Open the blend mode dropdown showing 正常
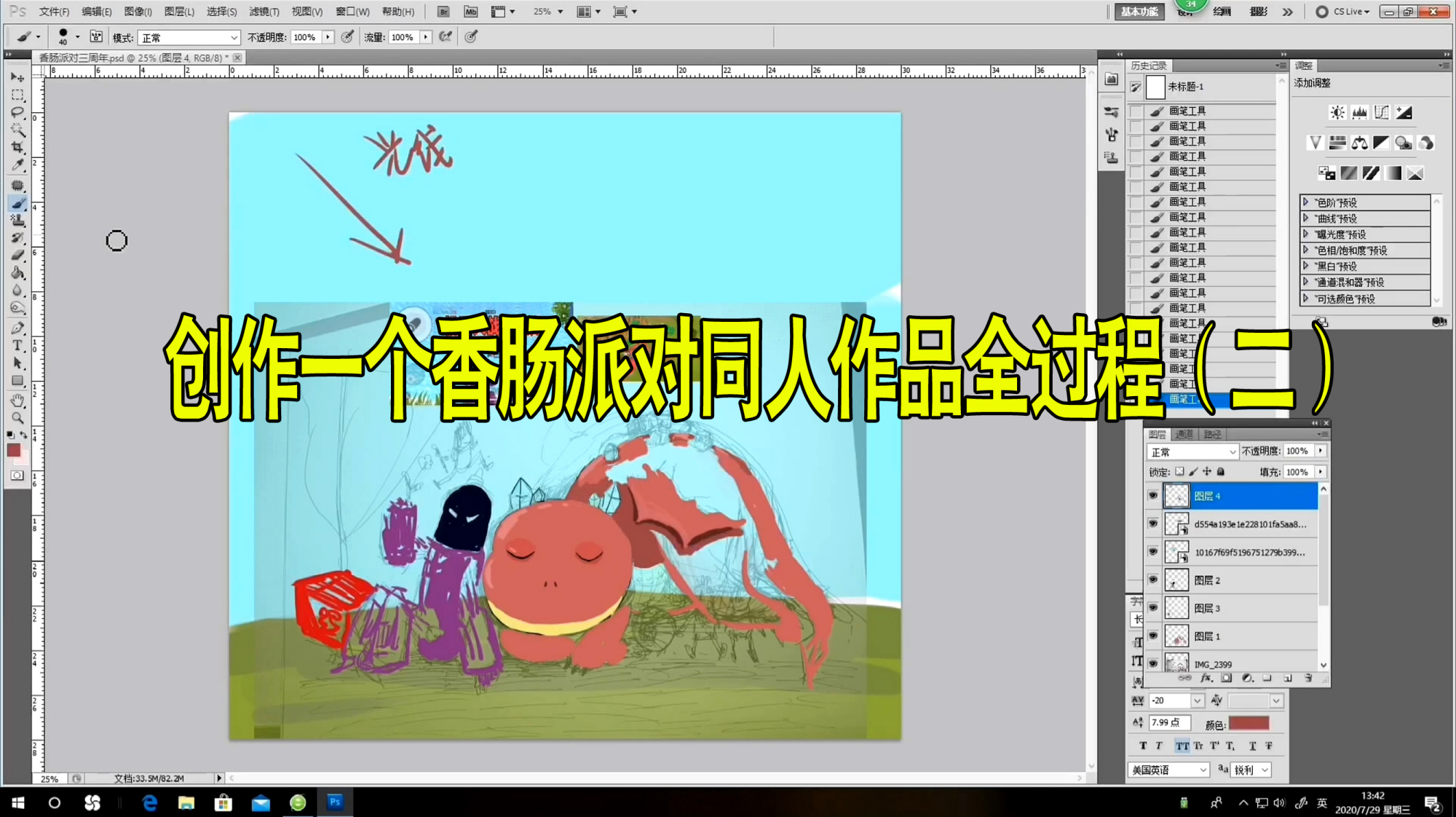 click(1193, 451)
